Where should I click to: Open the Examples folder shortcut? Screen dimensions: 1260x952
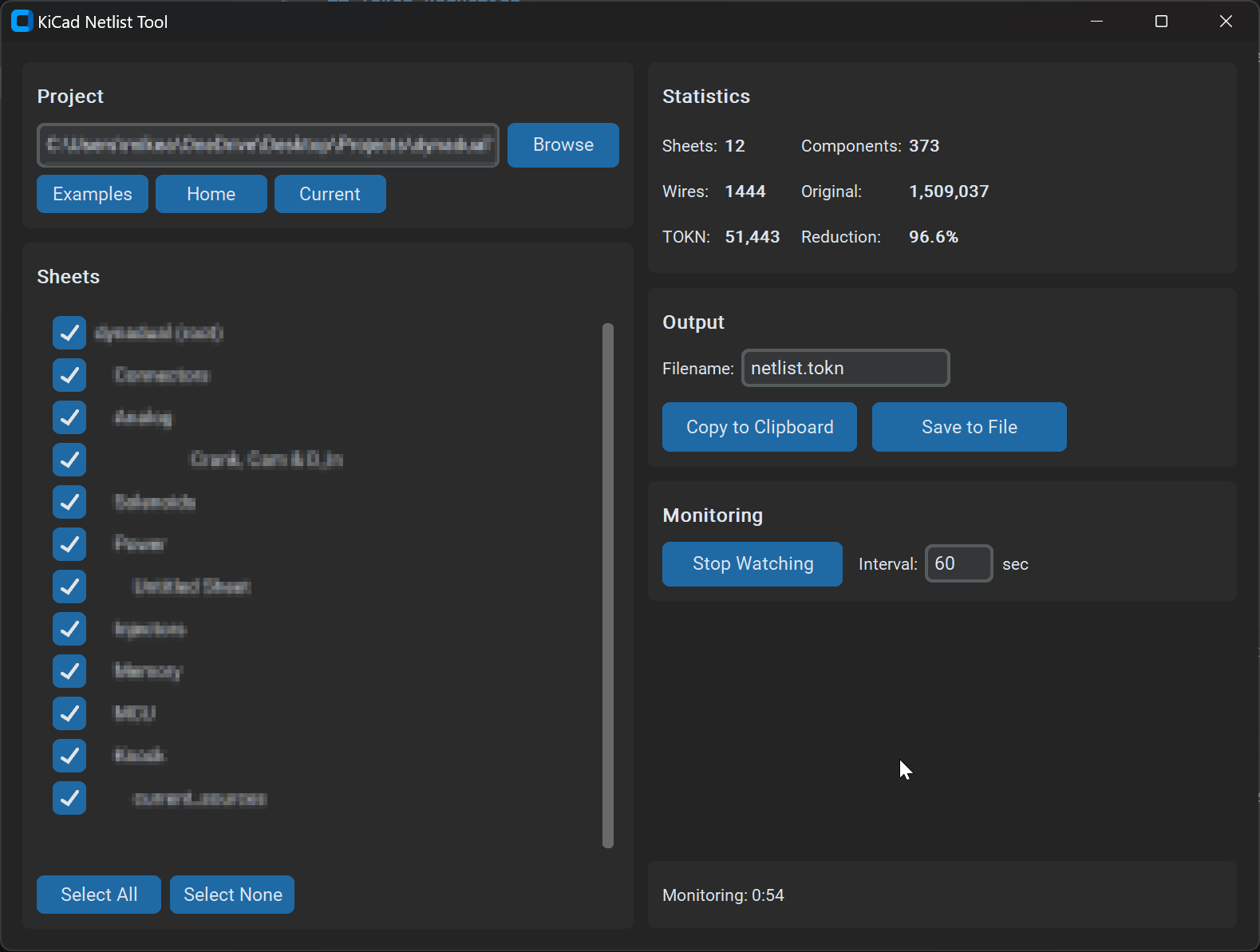pyautogui.click(x=93, y=194)
